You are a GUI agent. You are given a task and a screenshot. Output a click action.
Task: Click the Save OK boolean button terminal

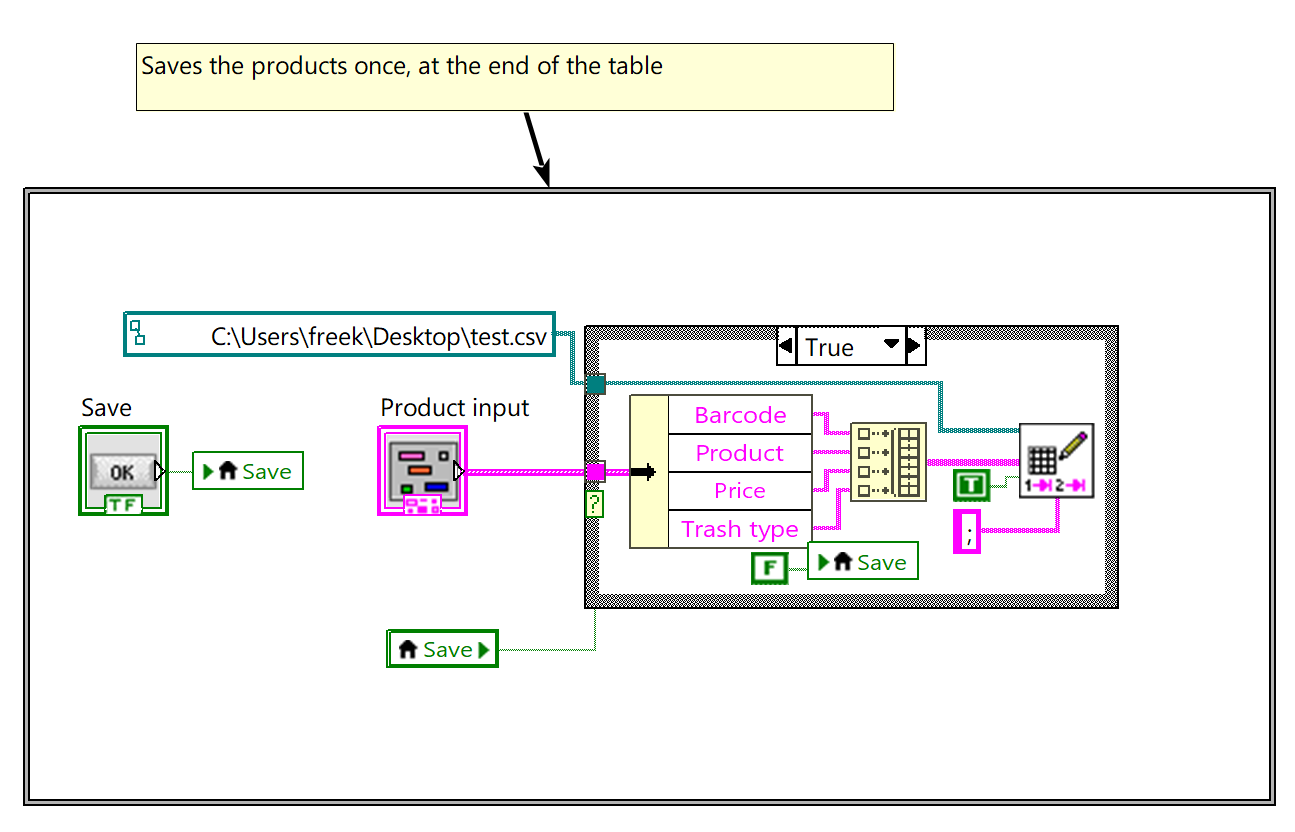pyautogui.click(x=123, y=471)
